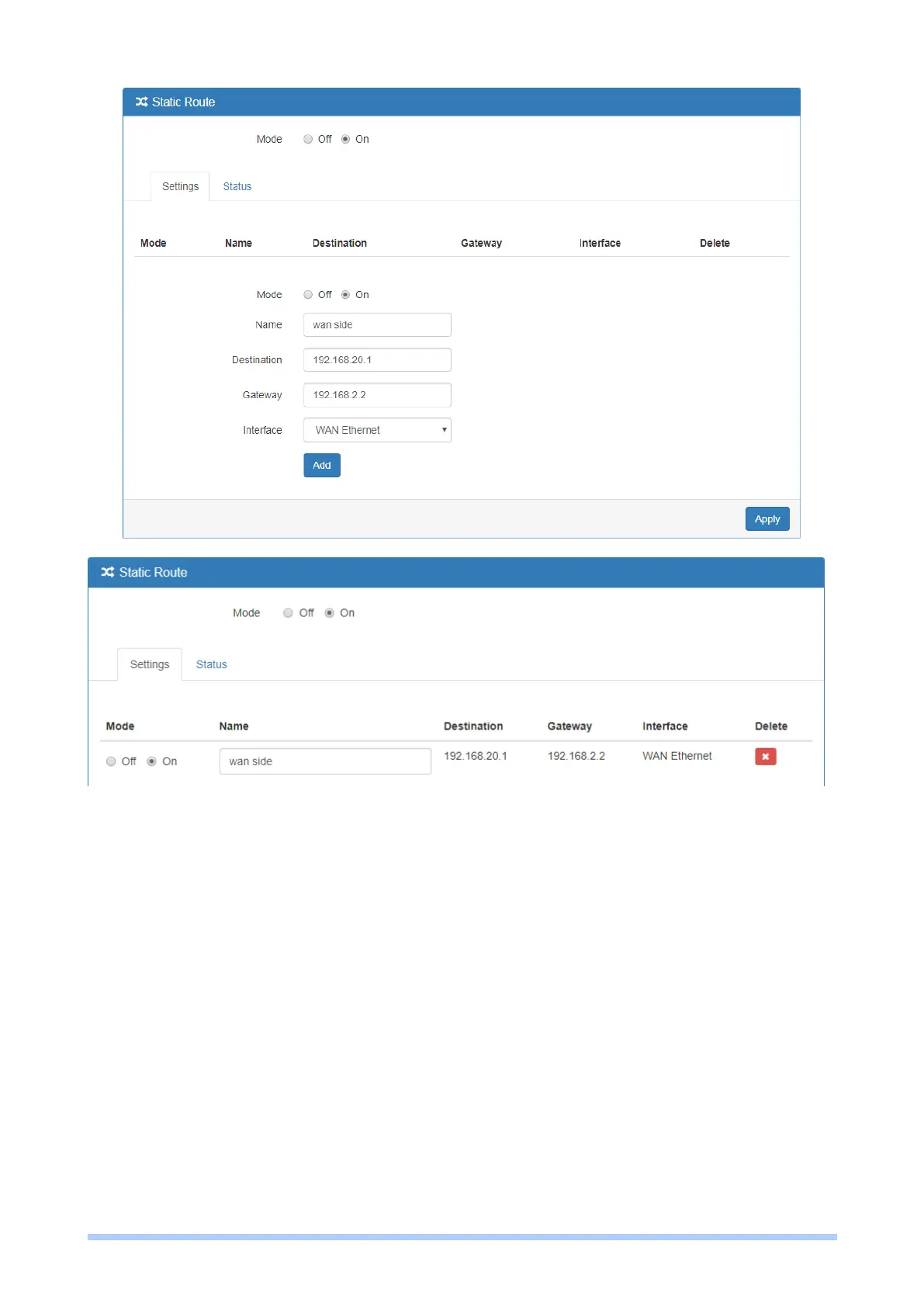Click Interface column header in lower table

[665, 726]
